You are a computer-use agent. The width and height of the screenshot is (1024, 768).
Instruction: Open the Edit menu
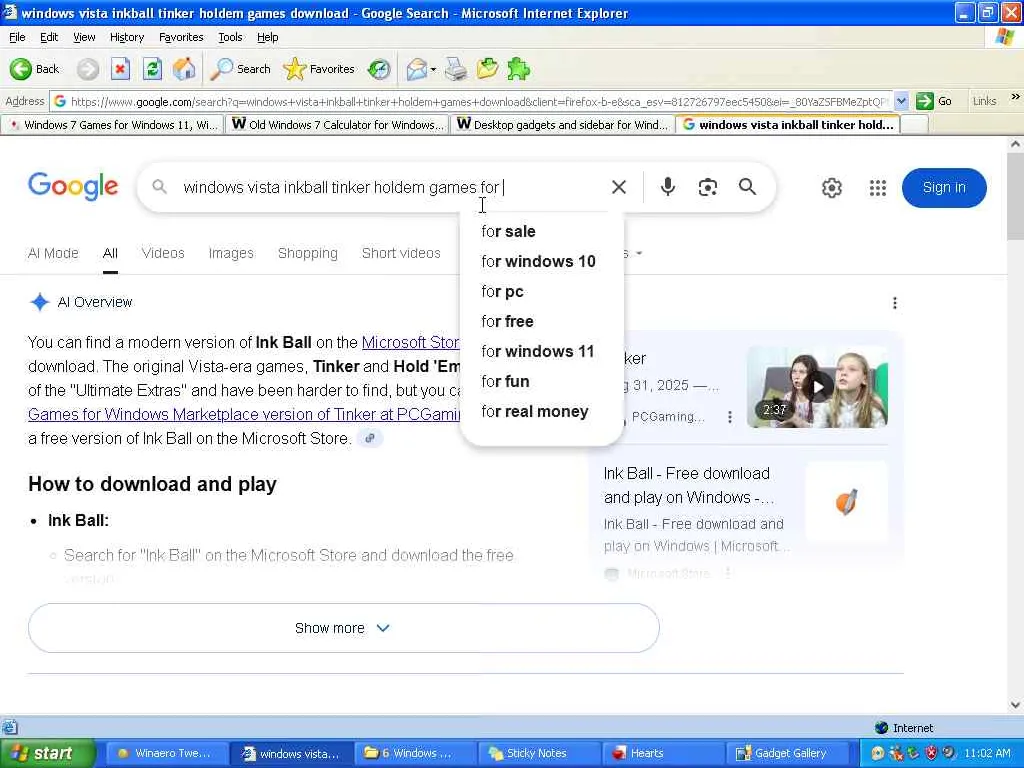point(49,37)
